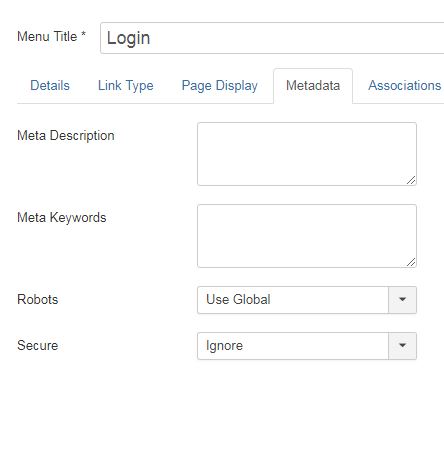The image size is (444, 470).
Task: Click the Secure dropdown arrow button
Action: [x=402, y=346]
